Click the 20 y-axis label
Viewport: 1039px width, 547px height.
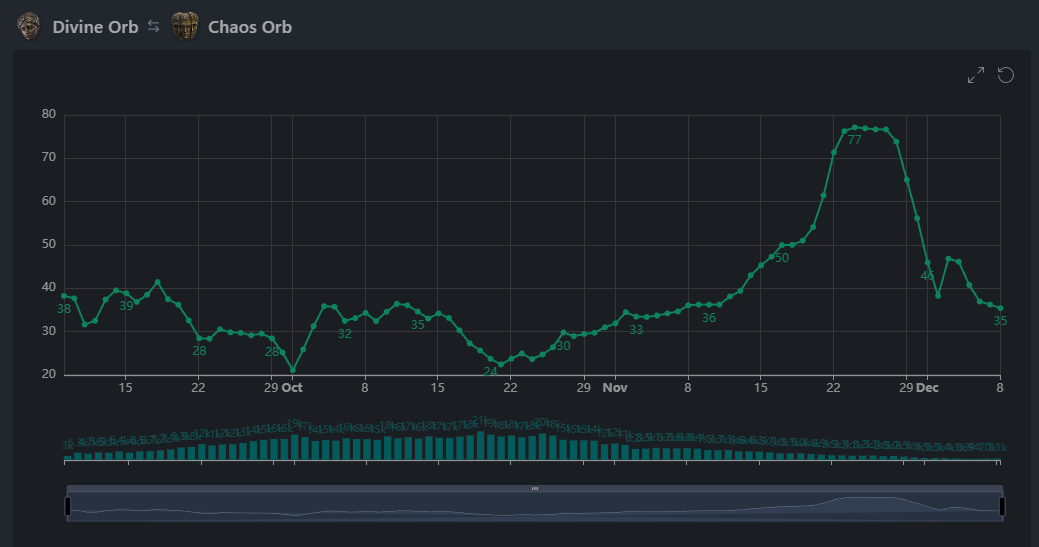[48, 374]
